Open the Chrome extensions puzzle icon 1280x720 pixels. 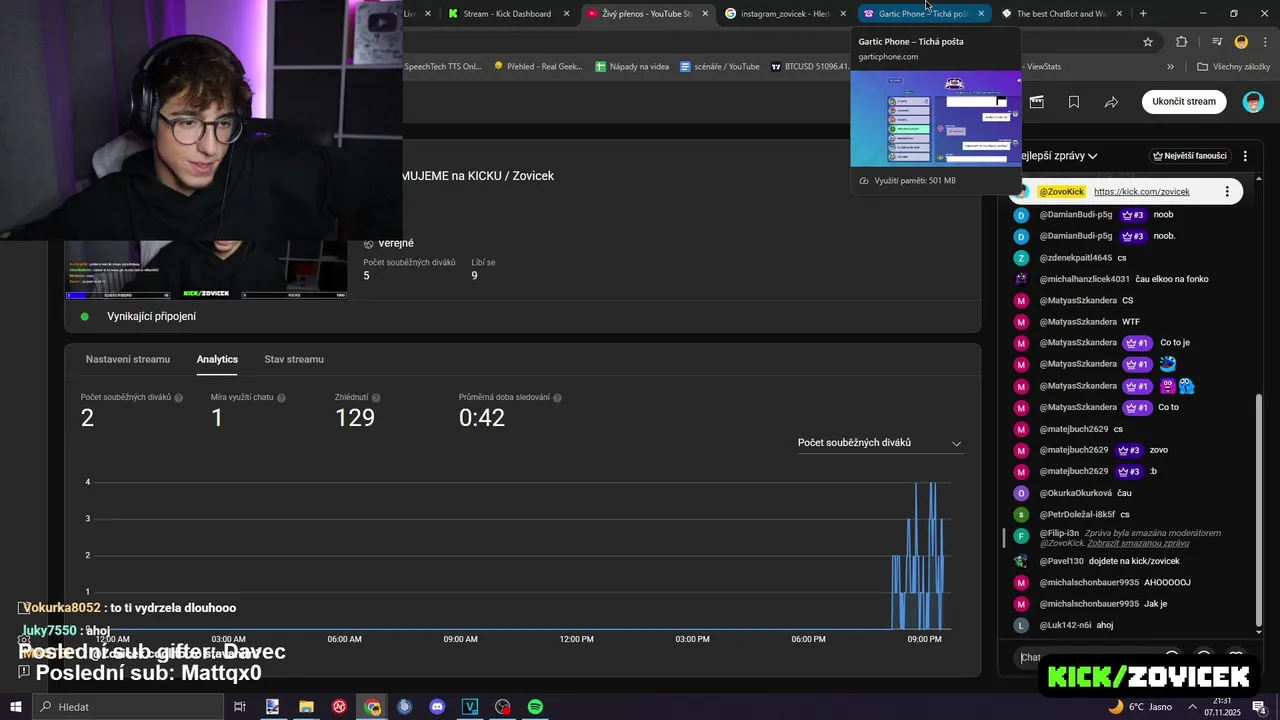[x=1182, y=42]
